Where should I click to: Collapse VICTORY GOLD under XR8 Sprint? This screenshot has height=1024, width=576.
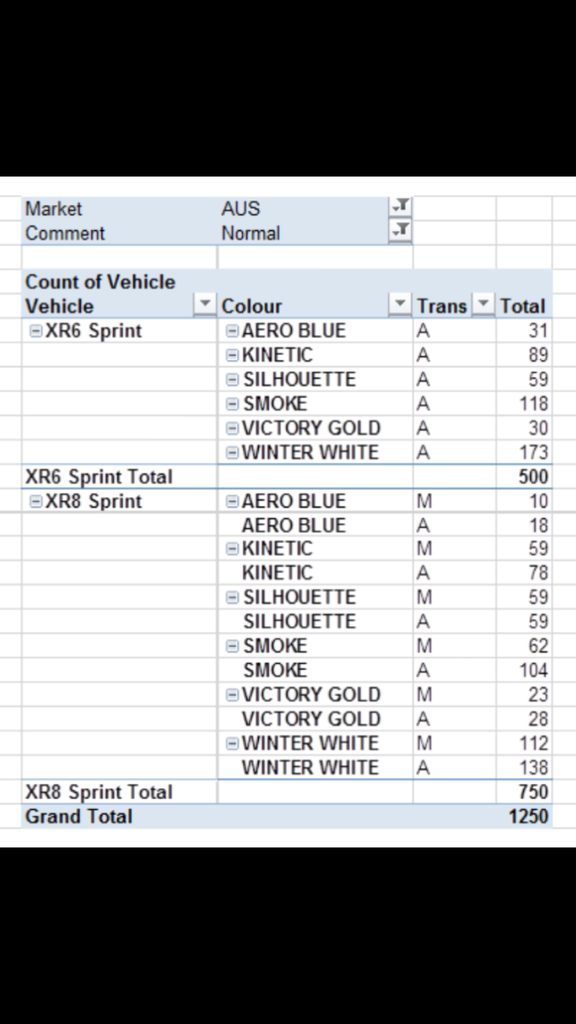232,695
